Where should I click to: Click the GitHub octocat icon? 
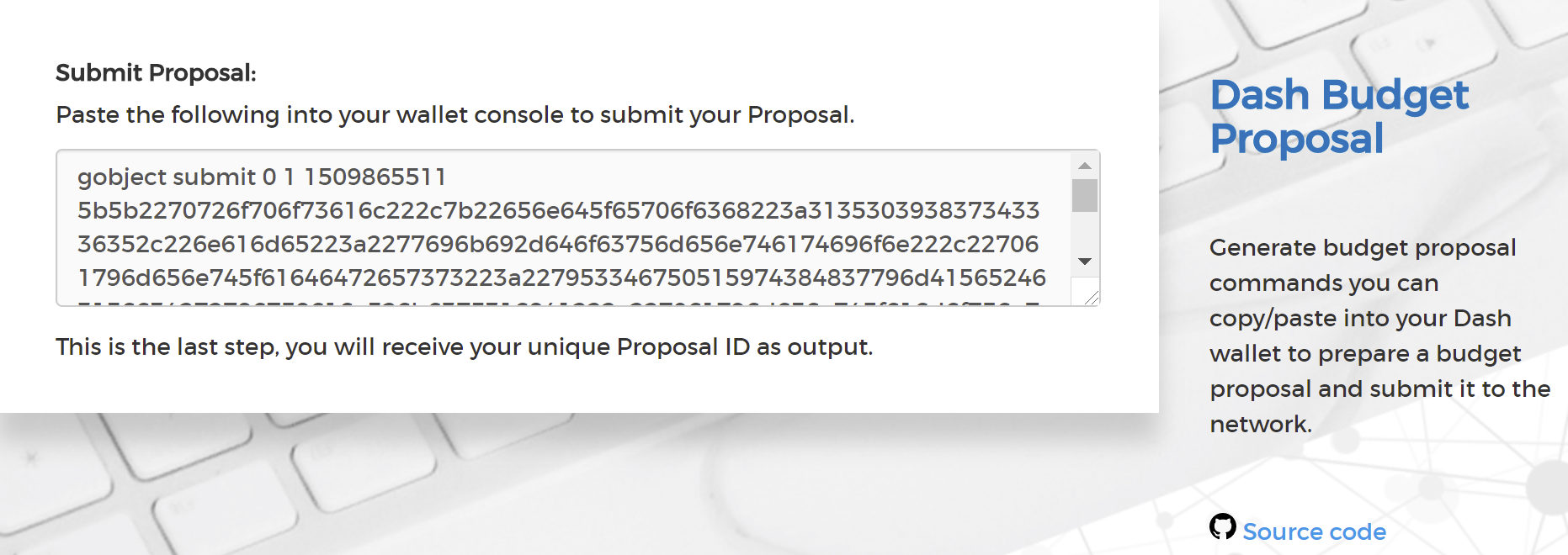[x=1222, y=527]
